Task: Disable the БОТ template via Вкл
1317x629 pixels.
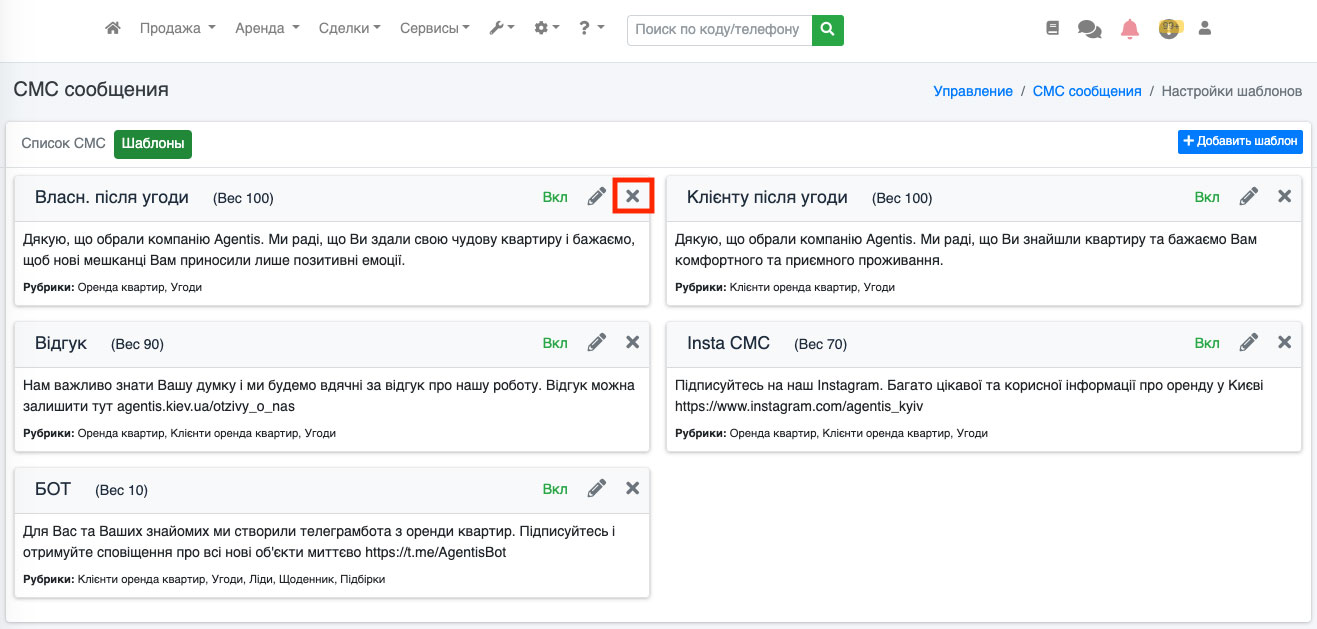Action: click(x=555, y=489)
